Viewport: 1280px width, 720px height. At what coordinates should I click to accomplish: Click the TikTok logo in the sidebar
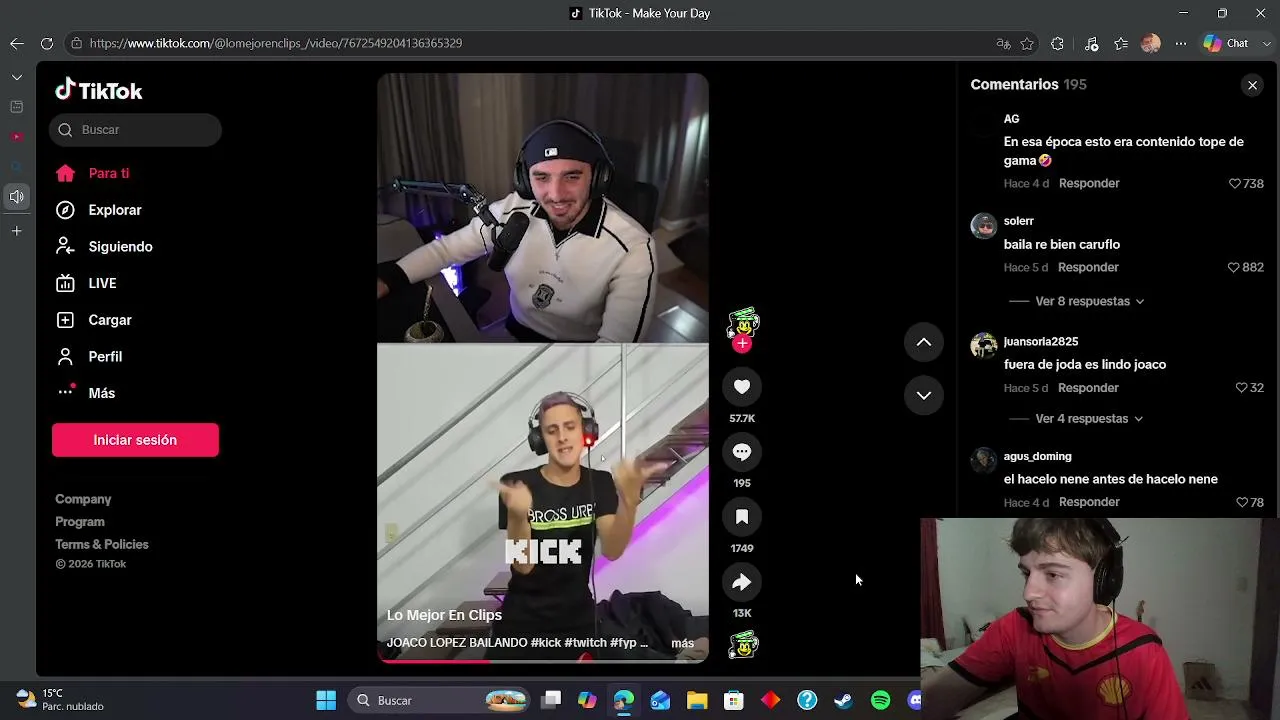tap(99, 90)
